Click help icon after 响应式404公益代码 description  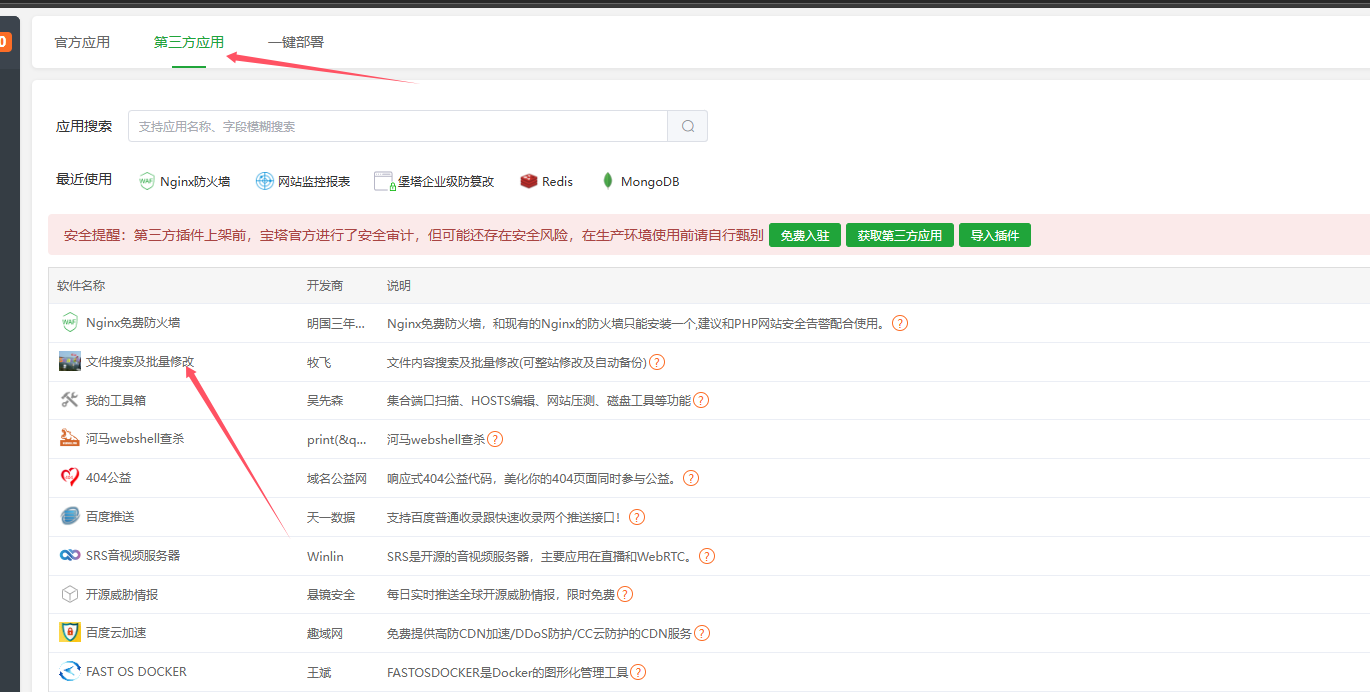pyautogui.click(x=690, y=478)
